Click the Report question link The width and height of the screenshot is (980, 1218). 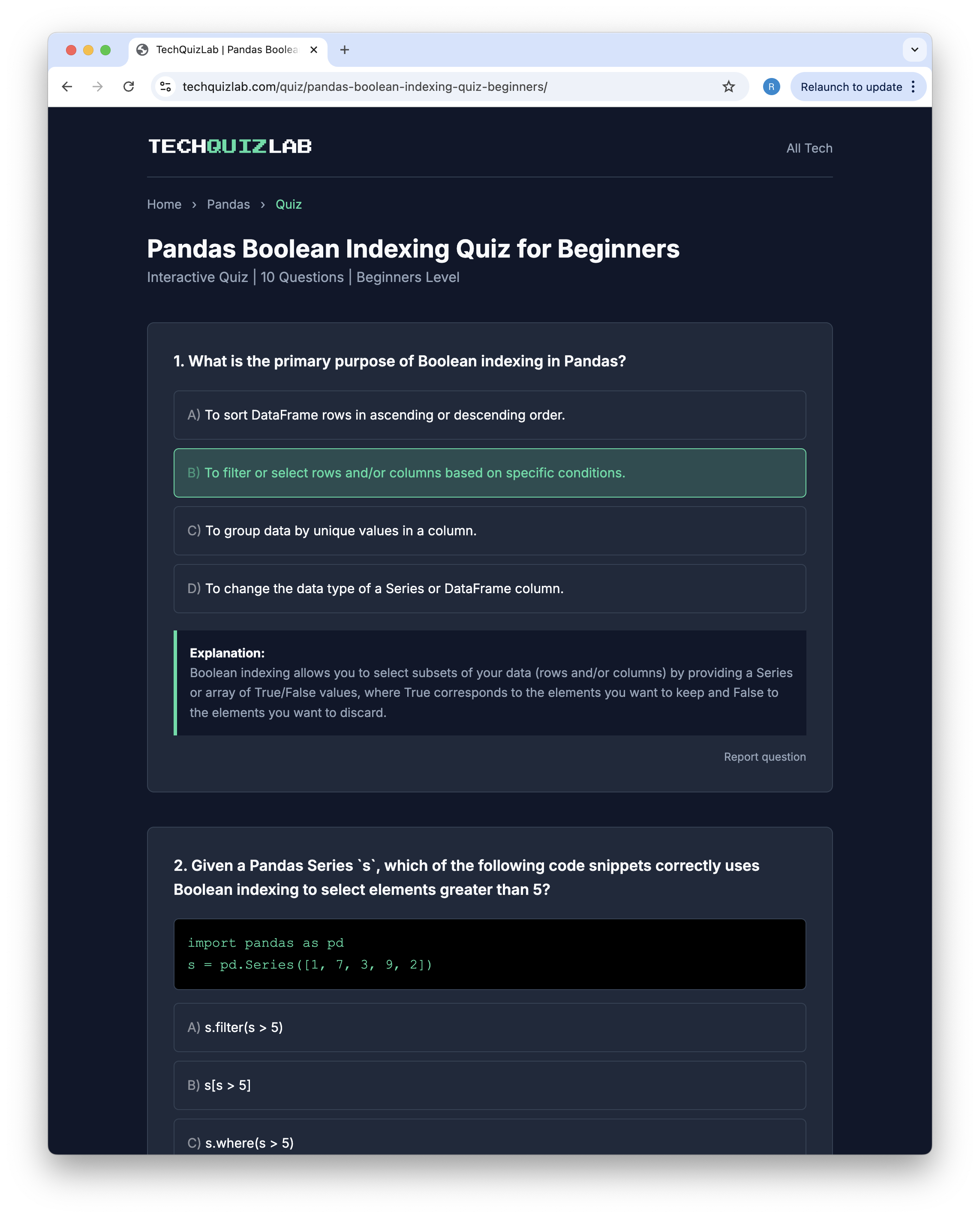765,756
